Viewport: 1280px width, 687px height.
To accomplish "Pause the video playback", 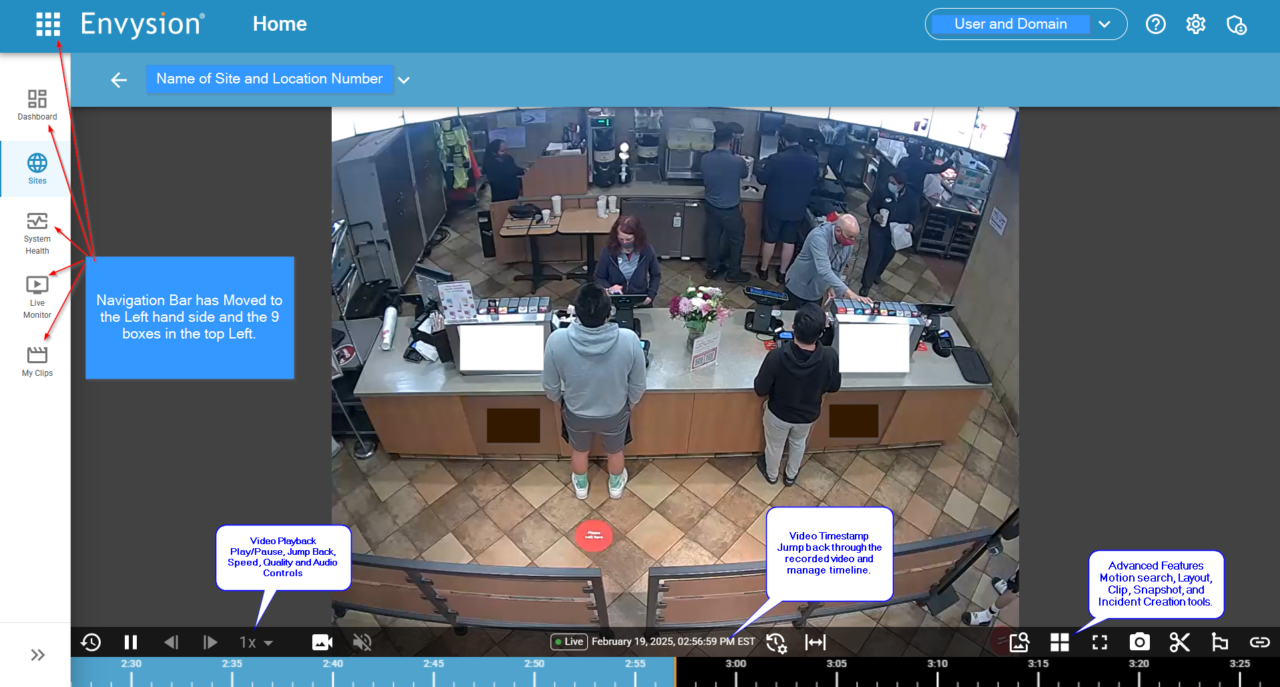I will pos(131,642).
